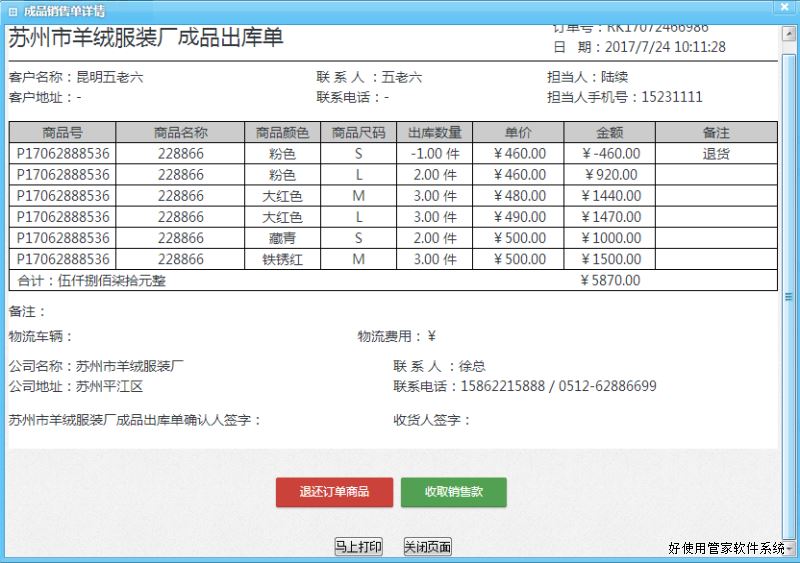Click the window icon in the title bar
Image resolution: width=800 pixels, height=563 pixels.
(x=12, y=11)
